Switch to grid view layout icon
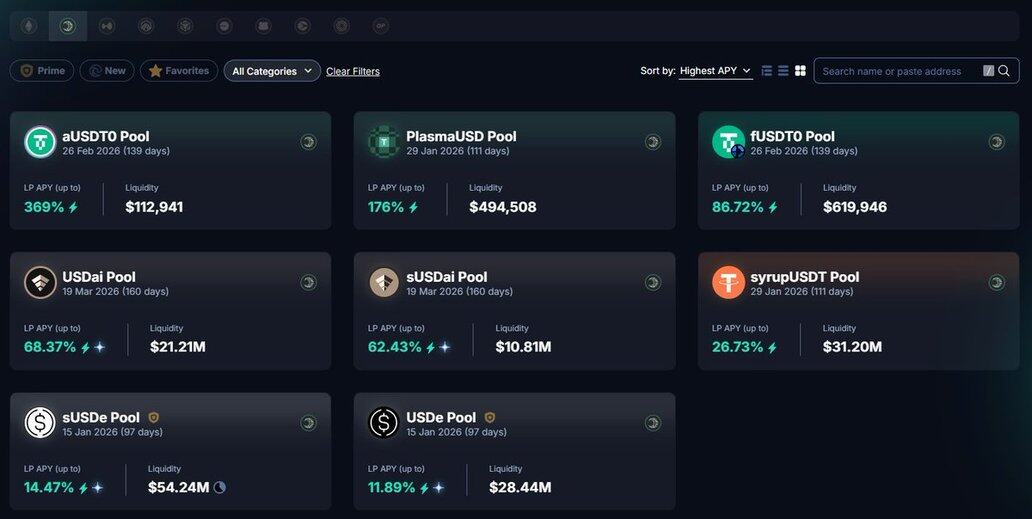Image resolution: width=1032 pixels, height=519 pixels. tap(800, 71)
